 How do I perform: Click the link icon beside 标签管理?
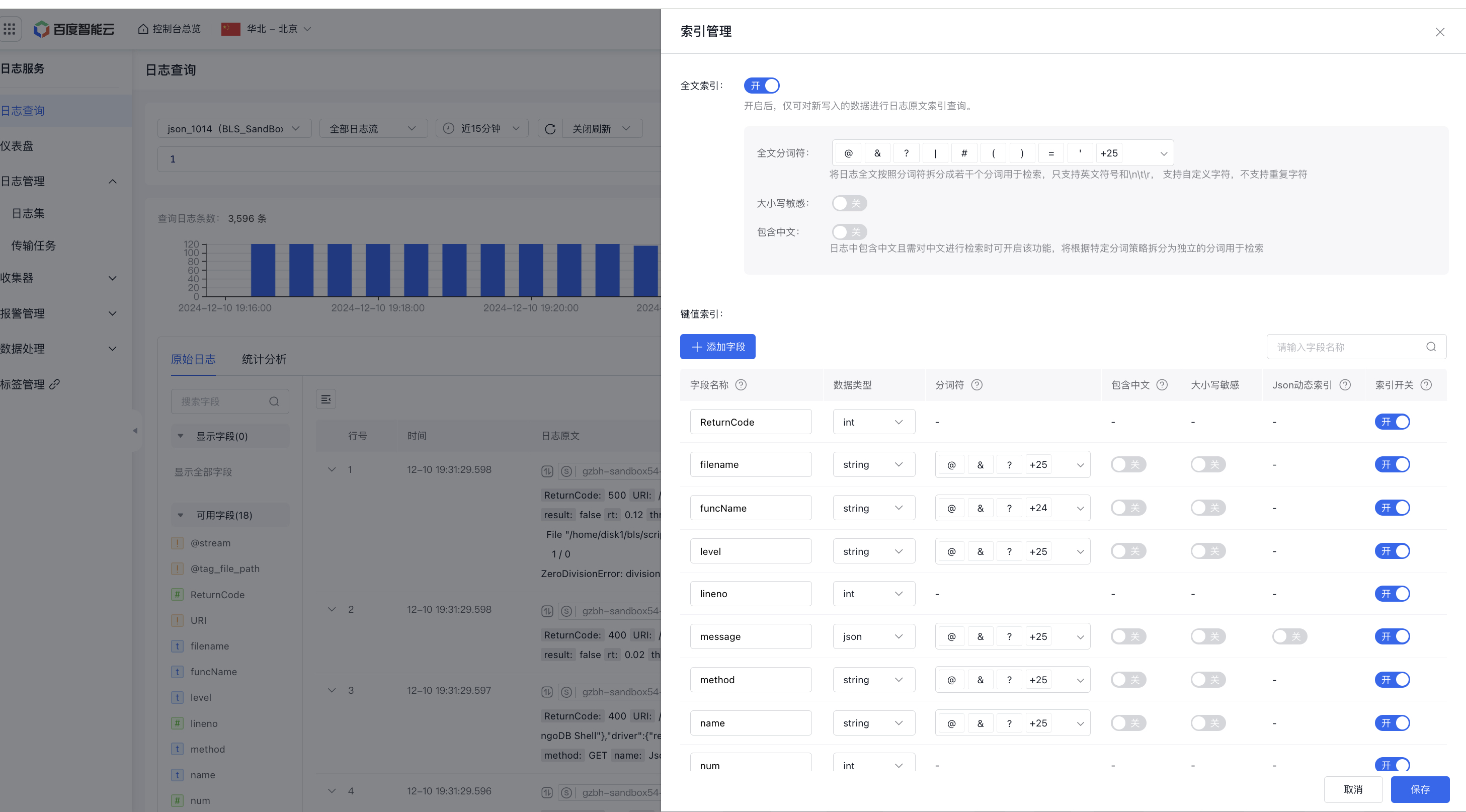coord(55,385)
